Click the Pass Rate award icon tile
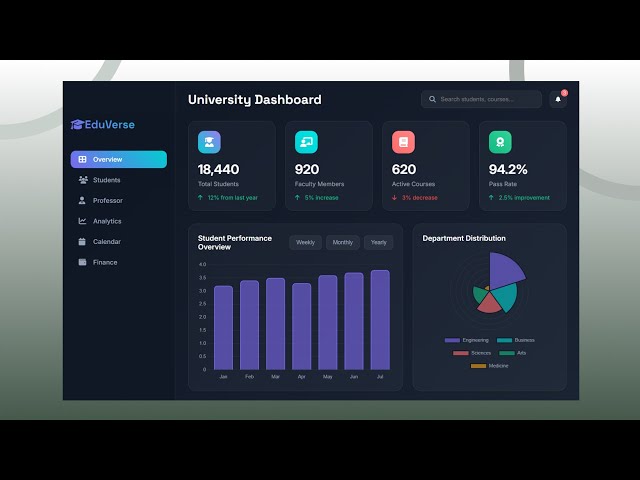Viewport: 640px width, 480px height. click(x=500, y=142)
